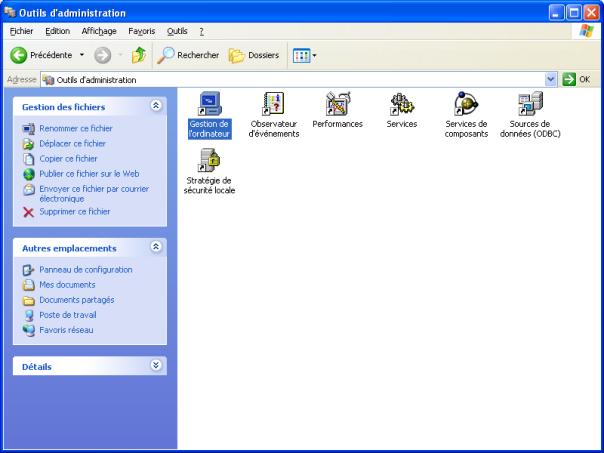This screenshot has height=453, width=604.
Task: Select the Performances shortcut icon
Action: [337, 104]
